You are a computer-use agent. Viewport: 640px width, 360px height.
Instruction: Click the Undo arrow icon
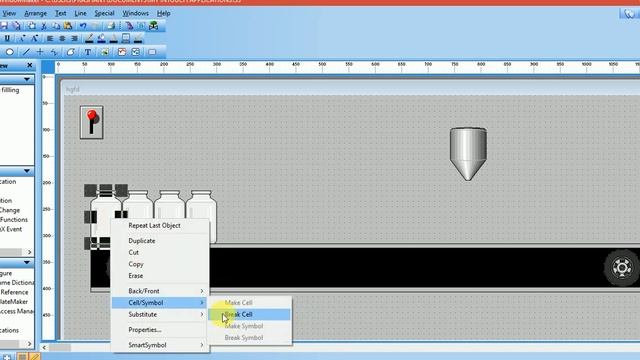(83, 26)
